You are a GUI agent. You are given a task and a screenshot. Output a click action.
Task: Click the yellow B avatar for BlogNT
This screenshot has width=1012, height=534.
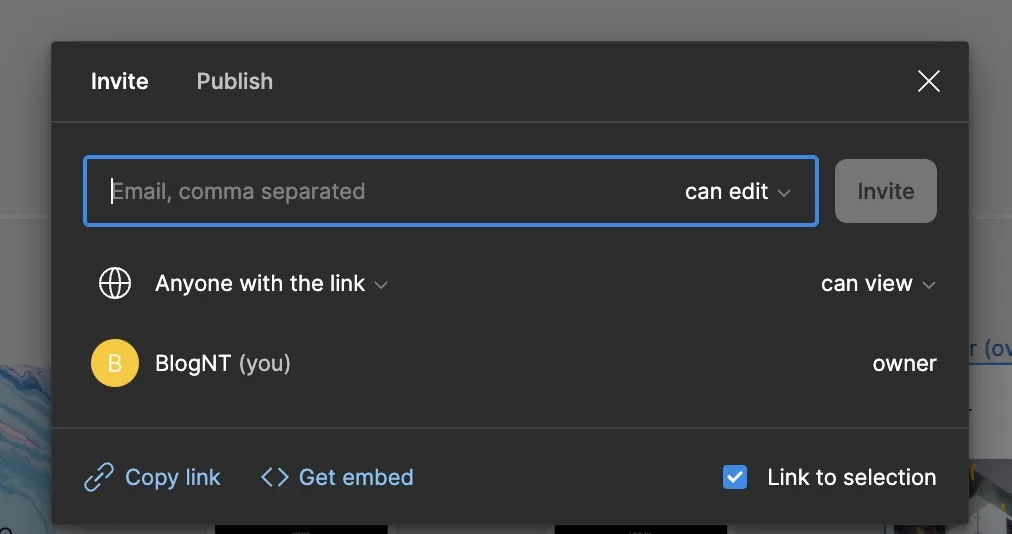(115, 363)
